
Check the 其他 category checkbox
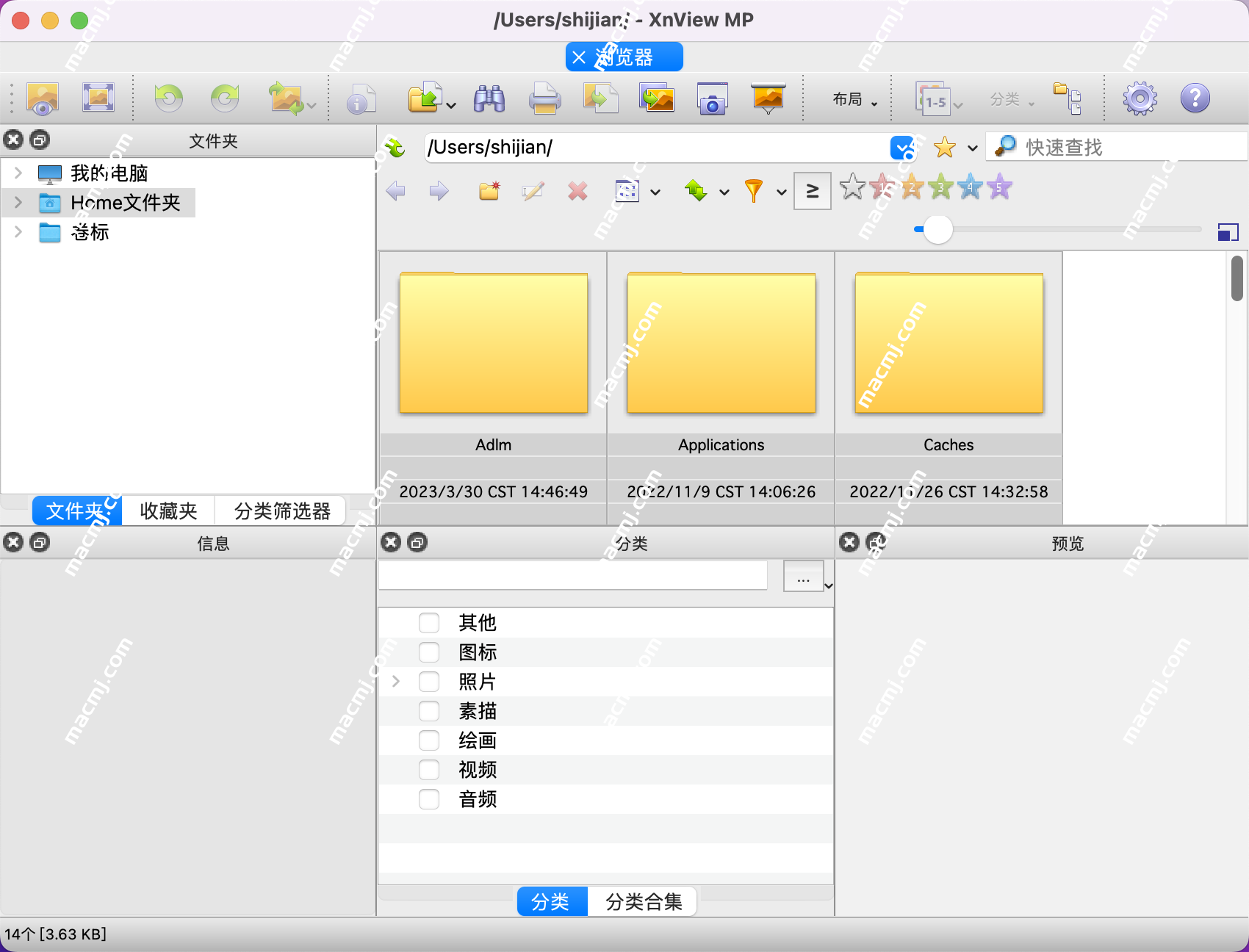429,623
